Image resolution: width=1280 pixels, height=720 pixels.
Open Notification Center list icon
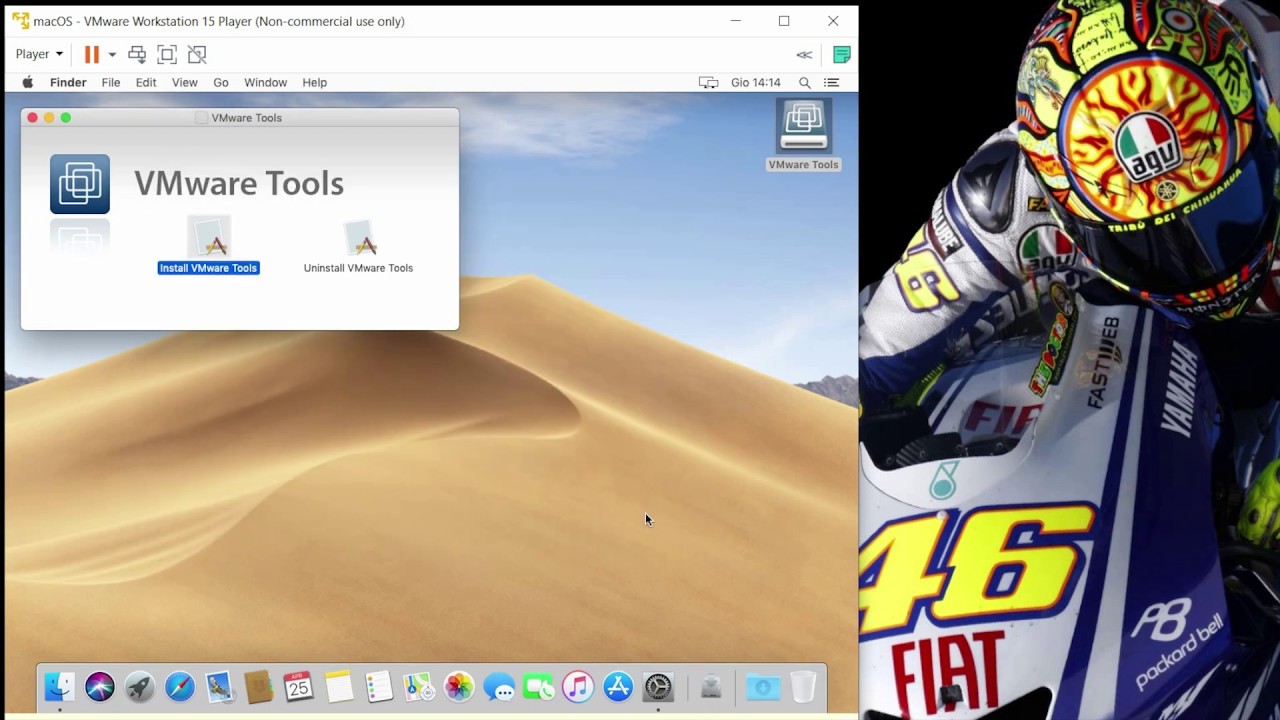point(831,83)
